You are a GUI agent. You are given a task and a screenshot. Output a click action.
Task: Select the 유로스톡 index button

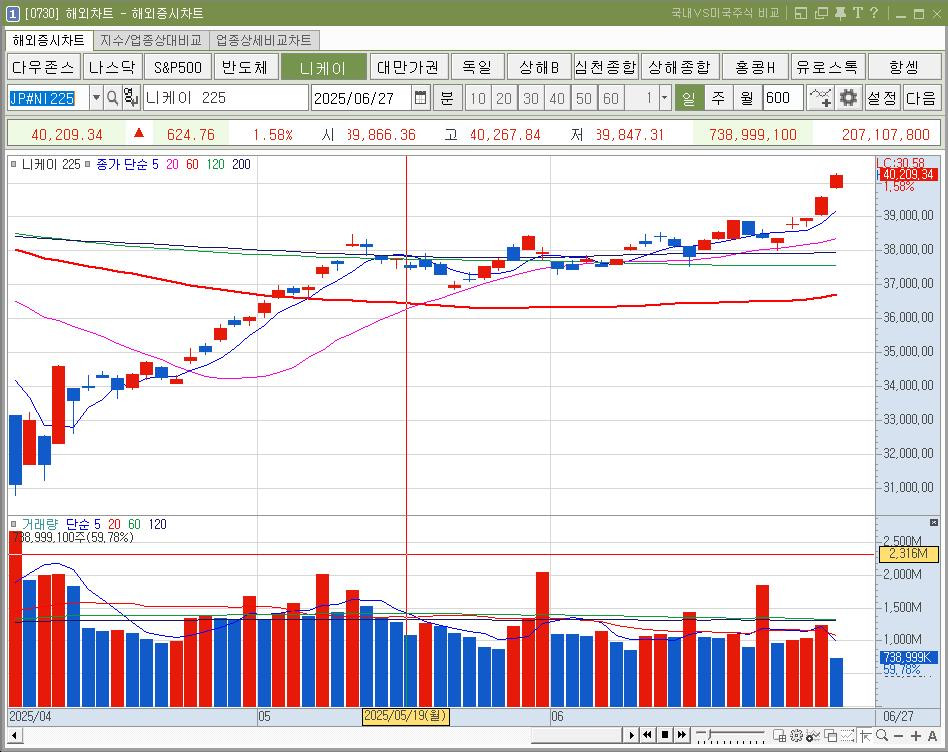click(828, 66)
